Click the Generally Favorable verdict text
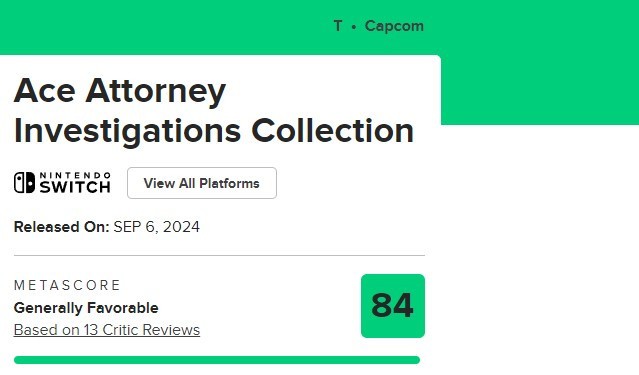 click(86, 308)
